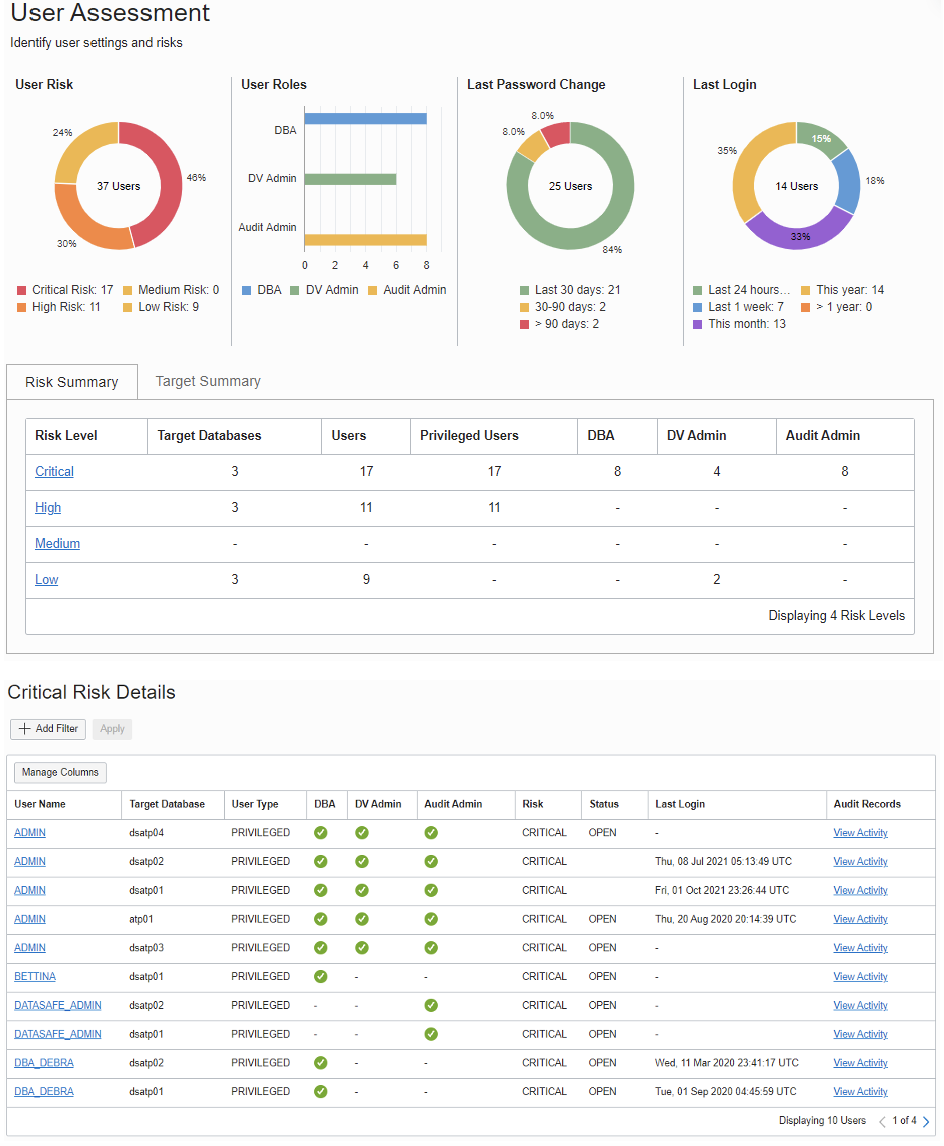Click the plus icon on Add Filter
The image size is (944, 1146).
(25, 729)
